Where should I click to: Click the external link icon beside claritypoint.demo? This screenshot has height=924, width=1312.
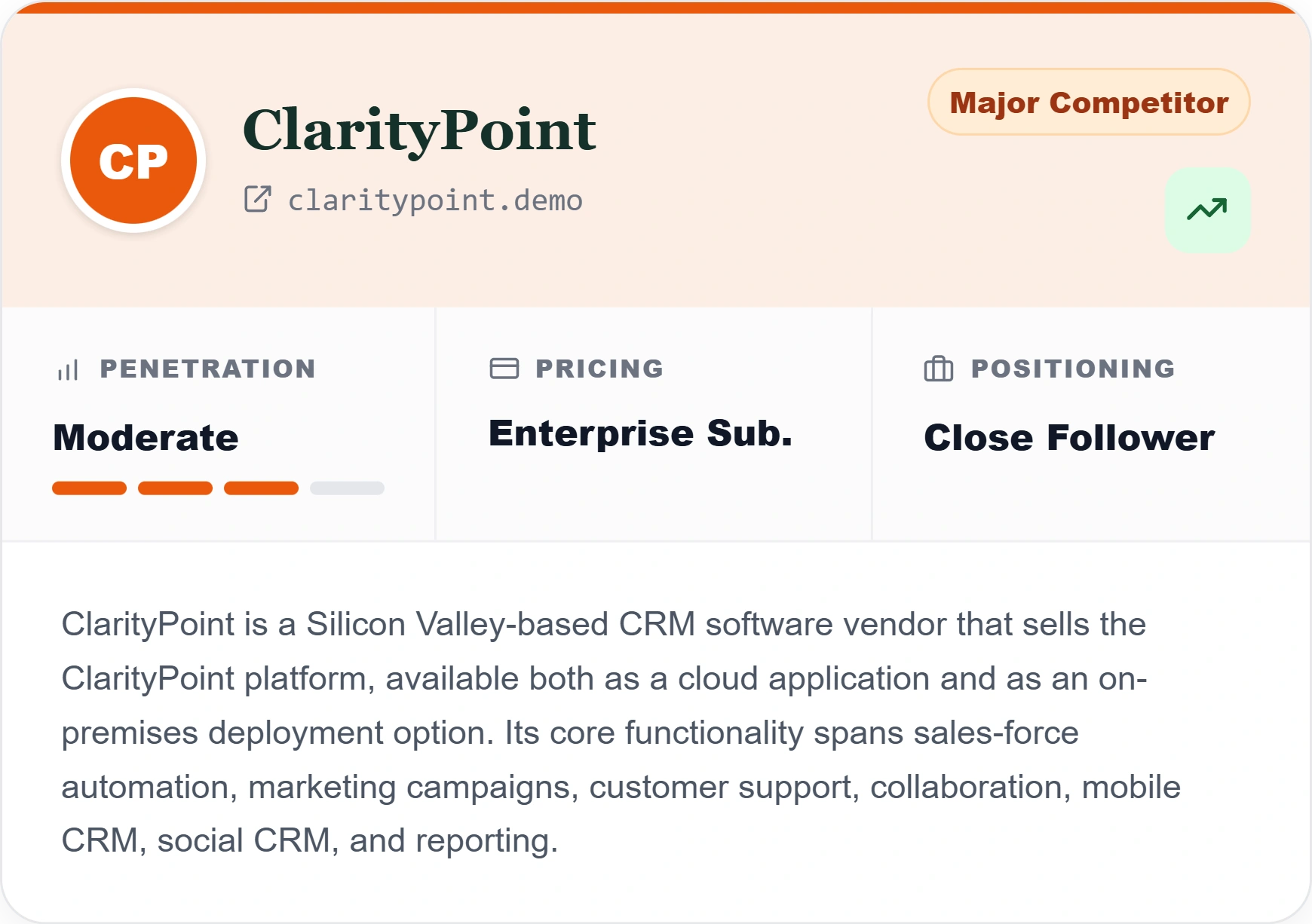[257, 200]
